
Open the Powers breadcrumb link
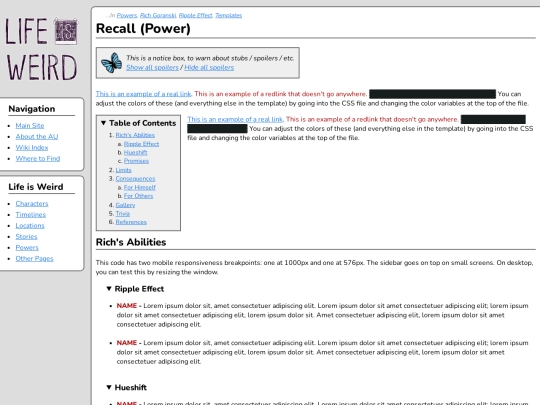click(127, 15)
